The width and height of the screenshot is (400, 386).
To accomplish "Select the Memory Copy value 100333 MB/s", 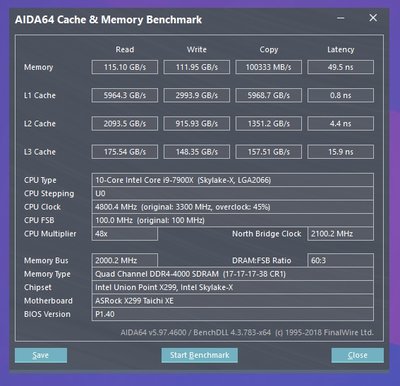I will tap(269, 67).
